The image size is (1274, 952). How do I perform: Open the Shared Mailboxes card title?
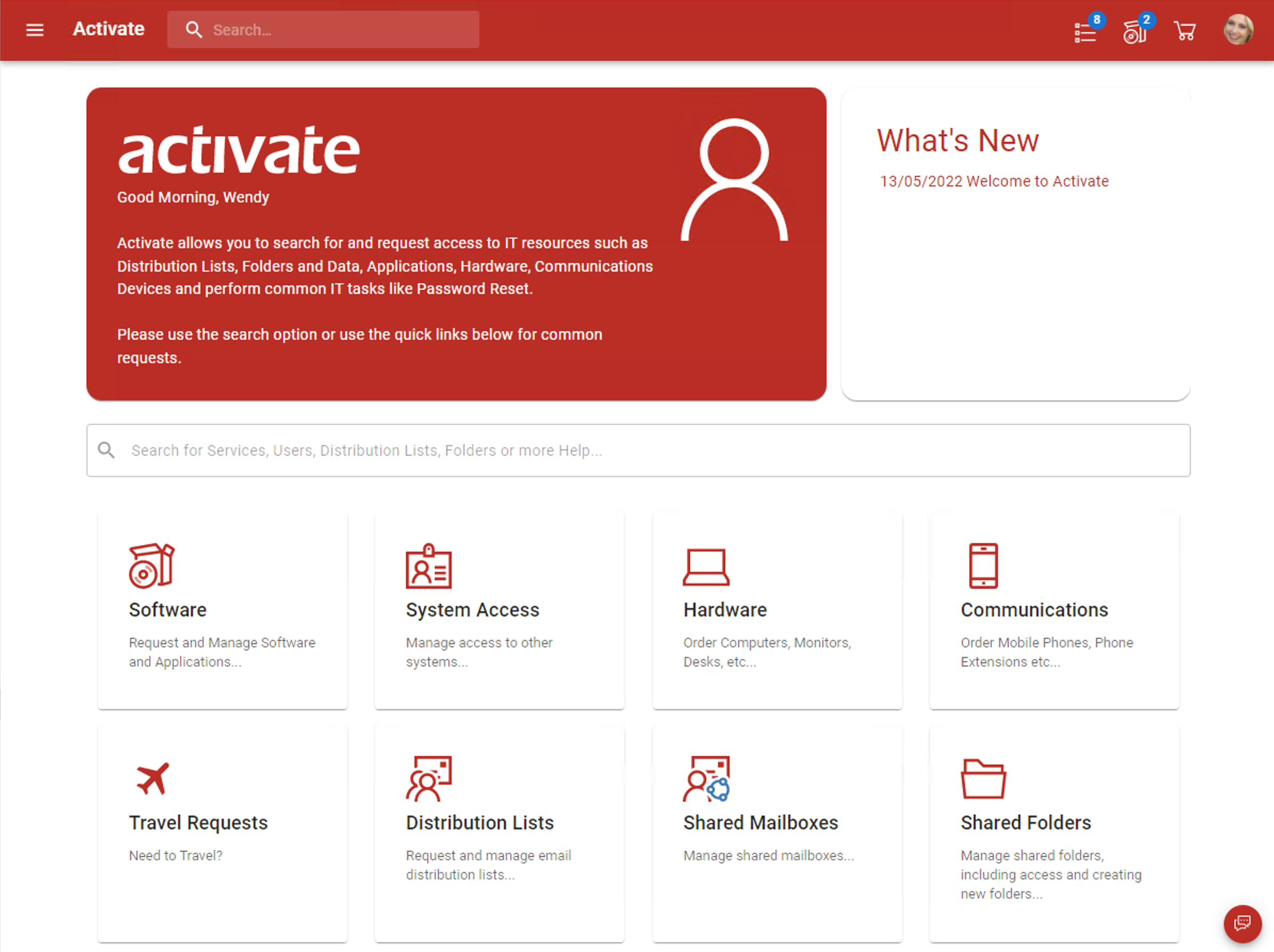pyautogui.click(x=760, y=823)
